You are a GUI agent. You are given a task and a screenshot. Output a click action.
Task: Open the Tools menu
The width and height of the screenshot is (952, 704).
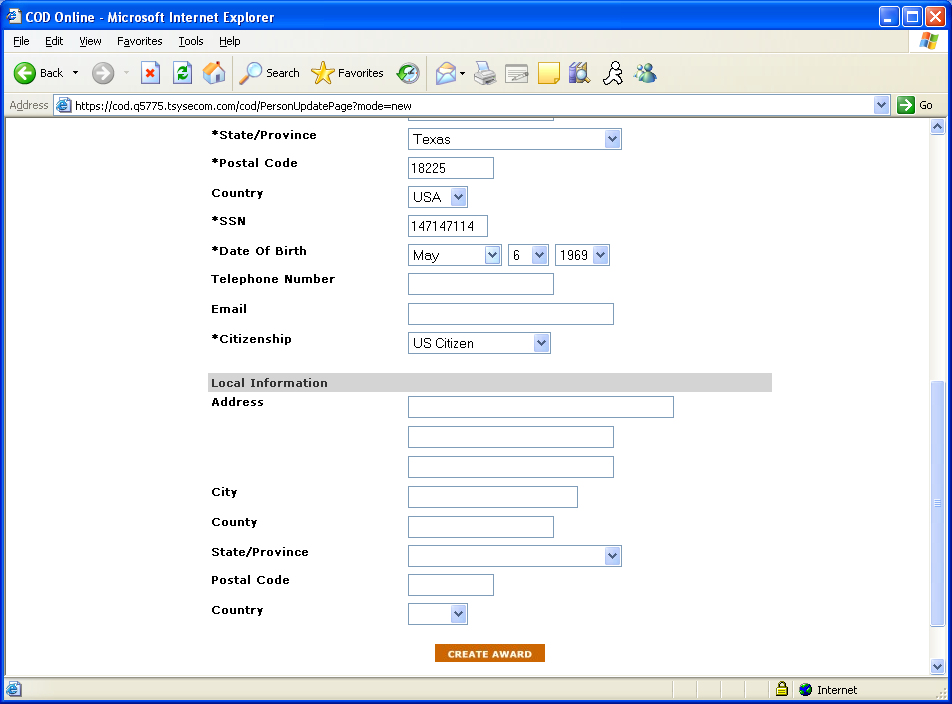[191, 41]
